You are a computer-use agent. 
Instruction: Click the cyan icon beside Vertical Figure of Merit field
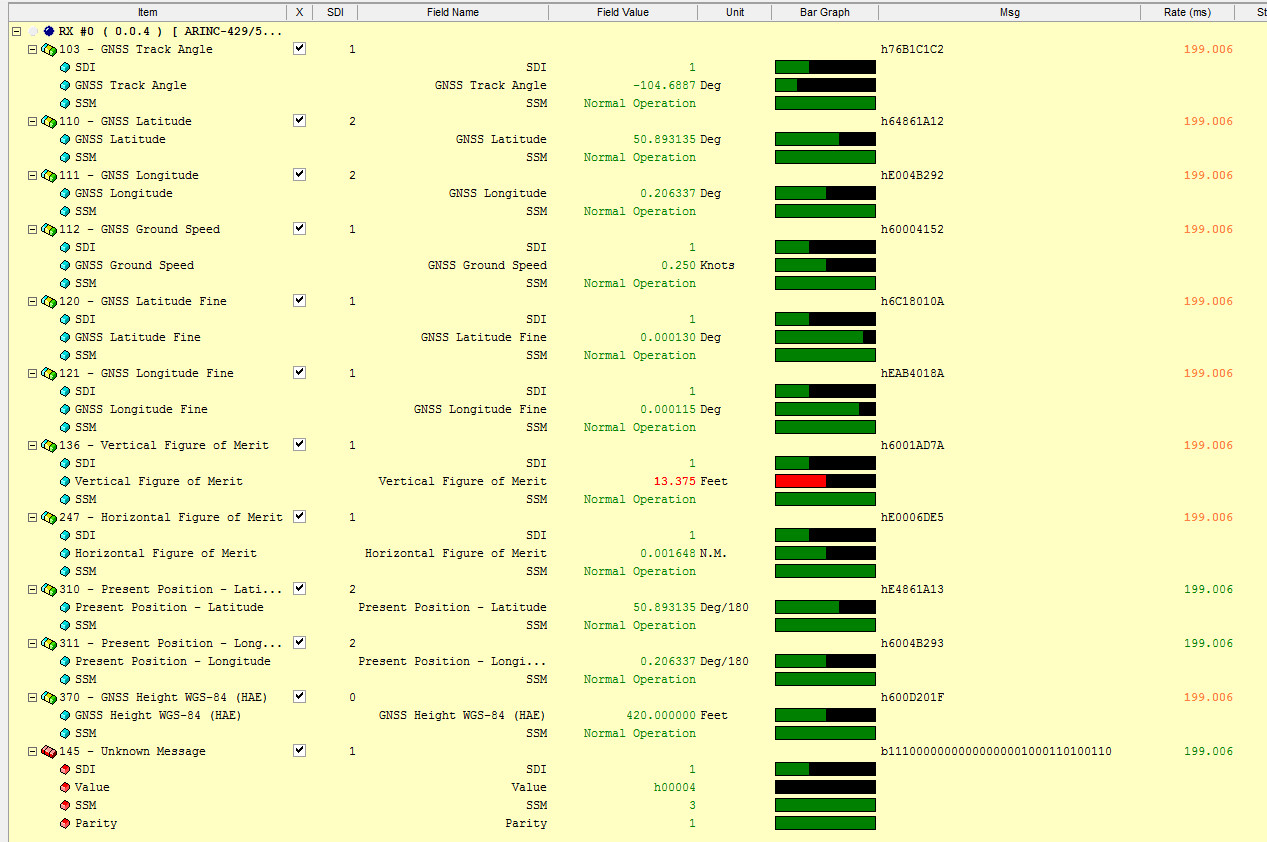point(65,481)
